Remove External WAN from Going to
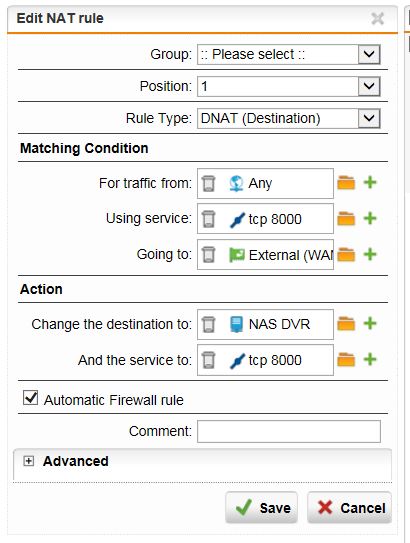 (x=208, y=255)
